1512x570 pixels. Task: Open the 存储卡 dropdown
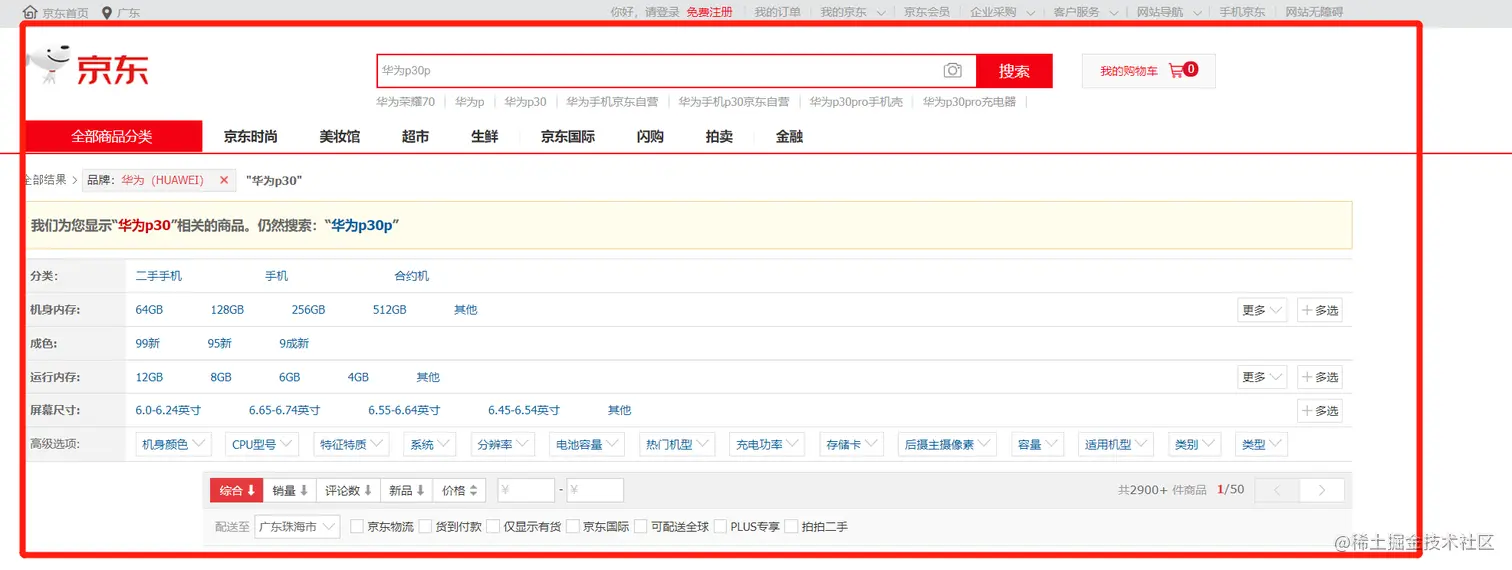click(851, 444)
